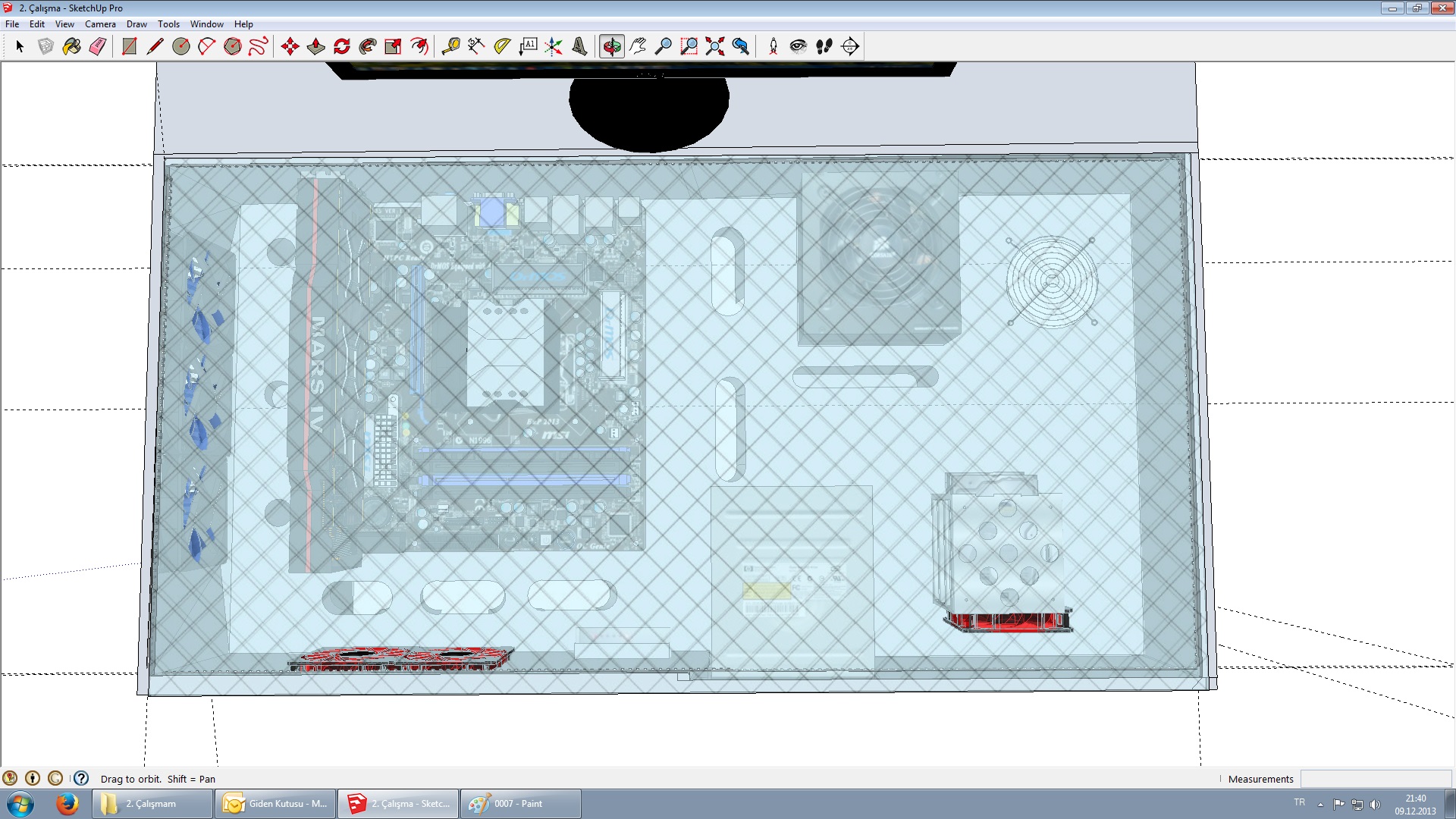Viewport: 1456px width, 819px height.
Task: Open the network tray icon
Action: [1357, 805]
